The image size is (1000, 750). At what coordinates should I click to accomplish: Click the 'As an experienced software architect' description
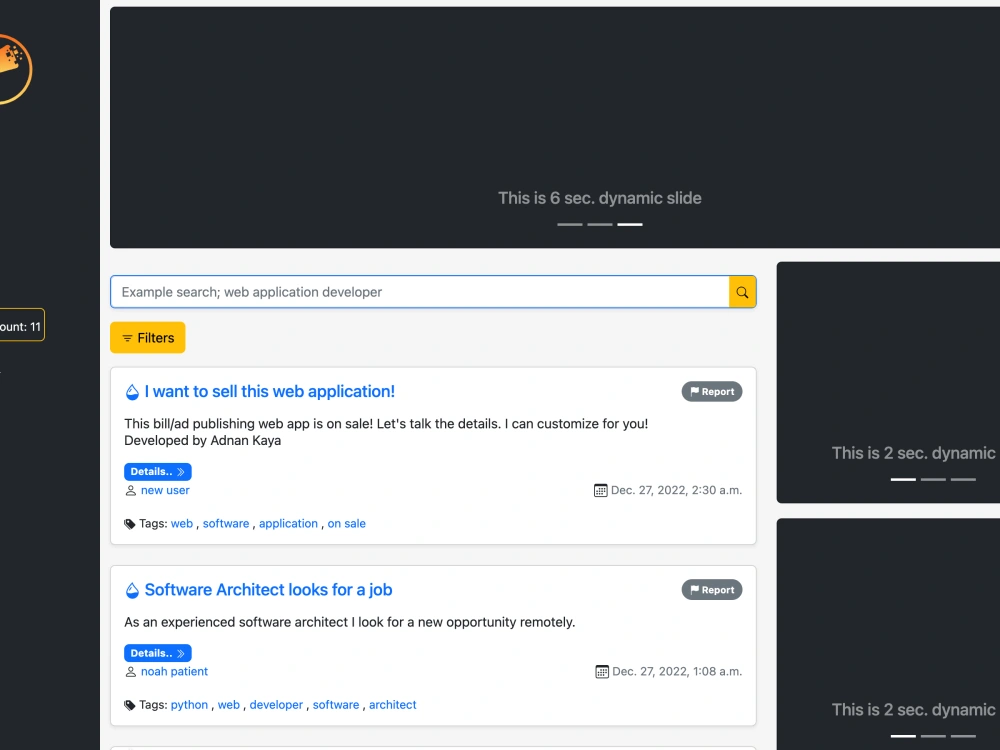click(349, 622)
